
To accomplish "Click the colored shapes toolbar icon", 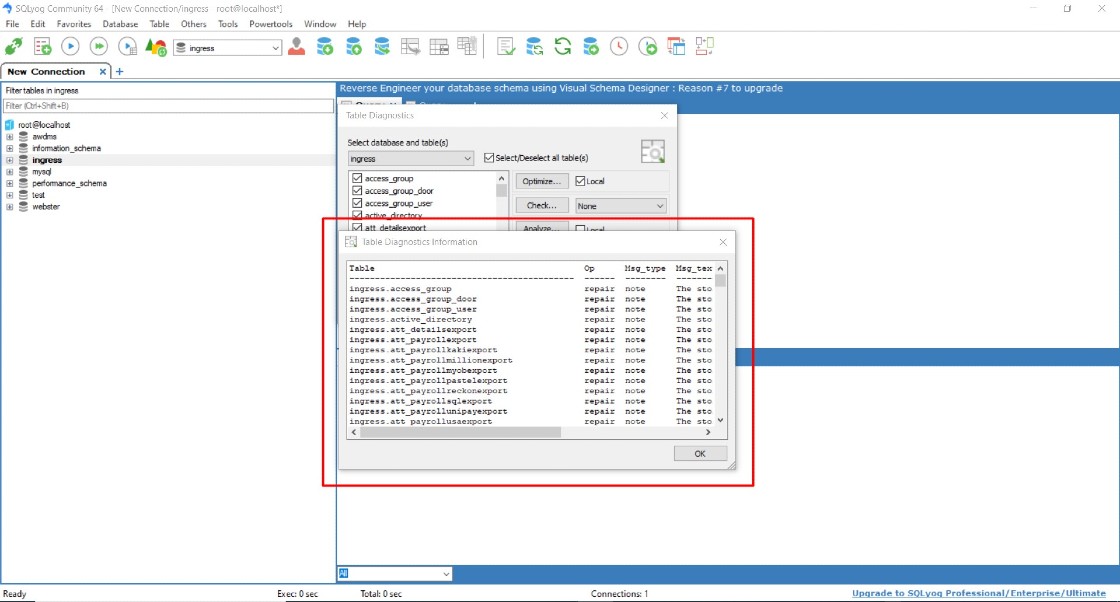I will 155,47.
